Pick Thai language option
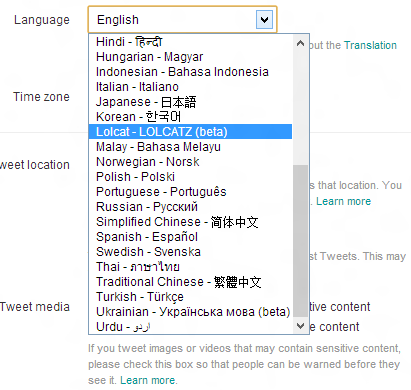The image size is (411, 390). 190,267
